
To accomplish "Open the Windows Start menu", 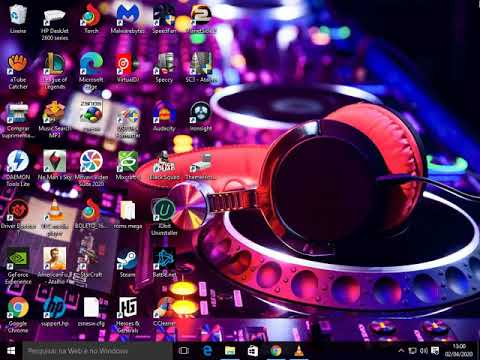I will (x=11, y=351).
